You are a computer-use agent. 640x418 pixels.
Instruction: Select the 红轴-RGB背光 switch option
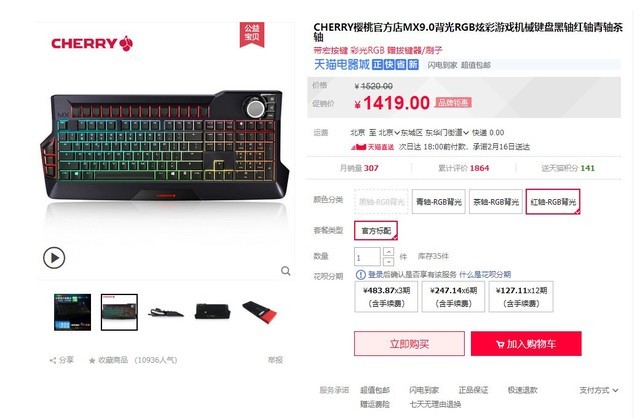553,202
